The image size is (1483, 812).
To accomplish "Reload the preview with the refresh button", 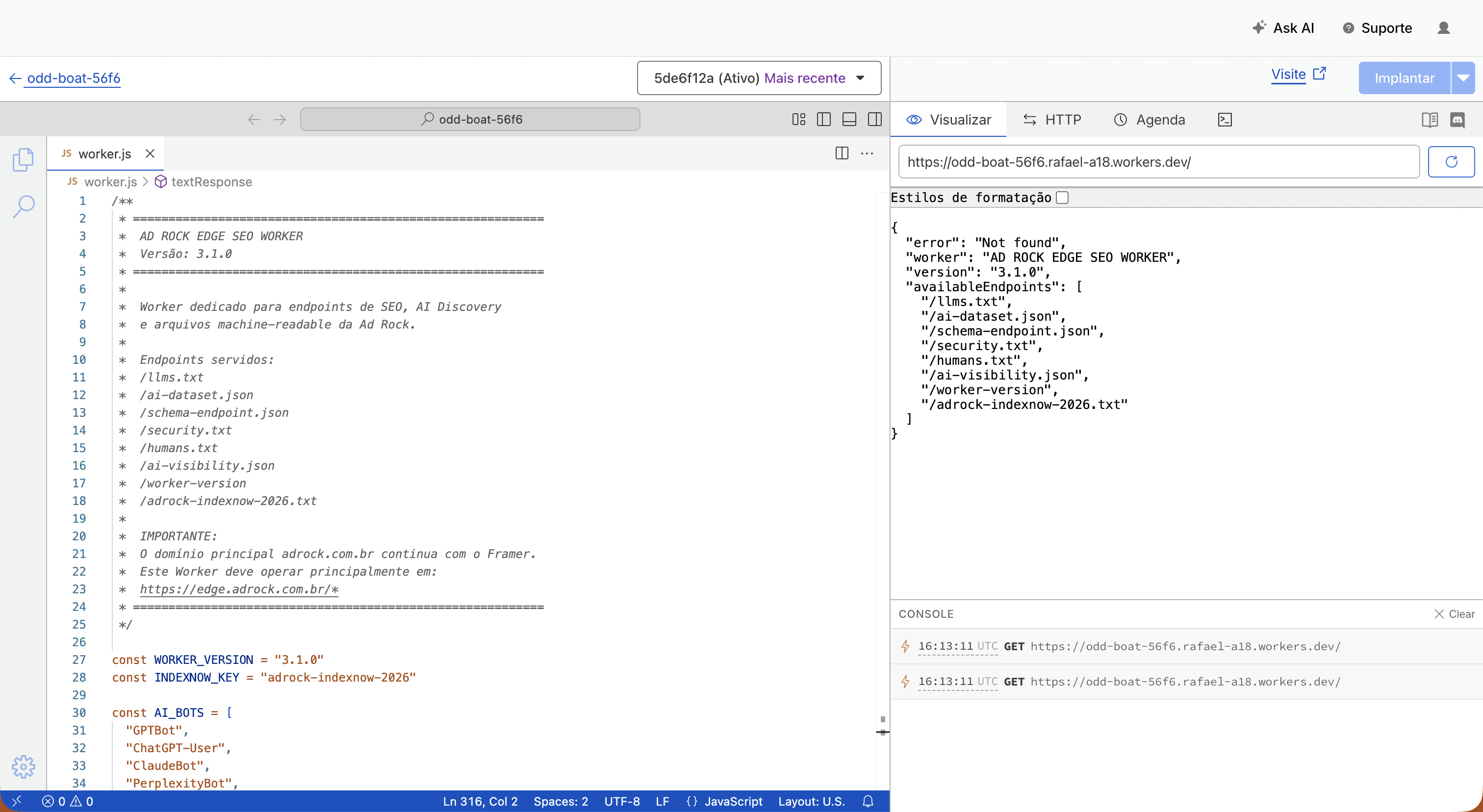I will pyautogui.click(x=1451, y=162).
